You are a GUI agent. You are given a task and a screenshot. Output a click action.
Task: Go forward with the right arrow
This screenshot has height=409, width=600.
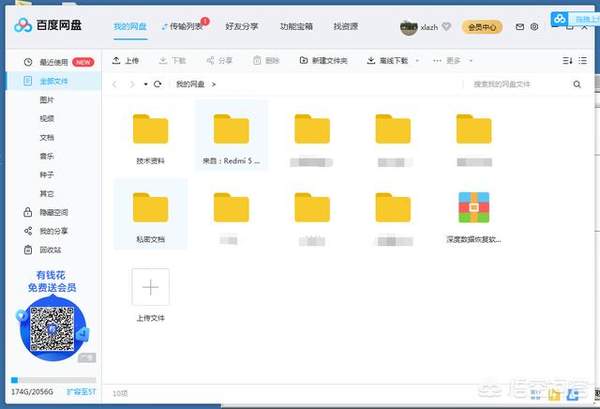[132, 84]
